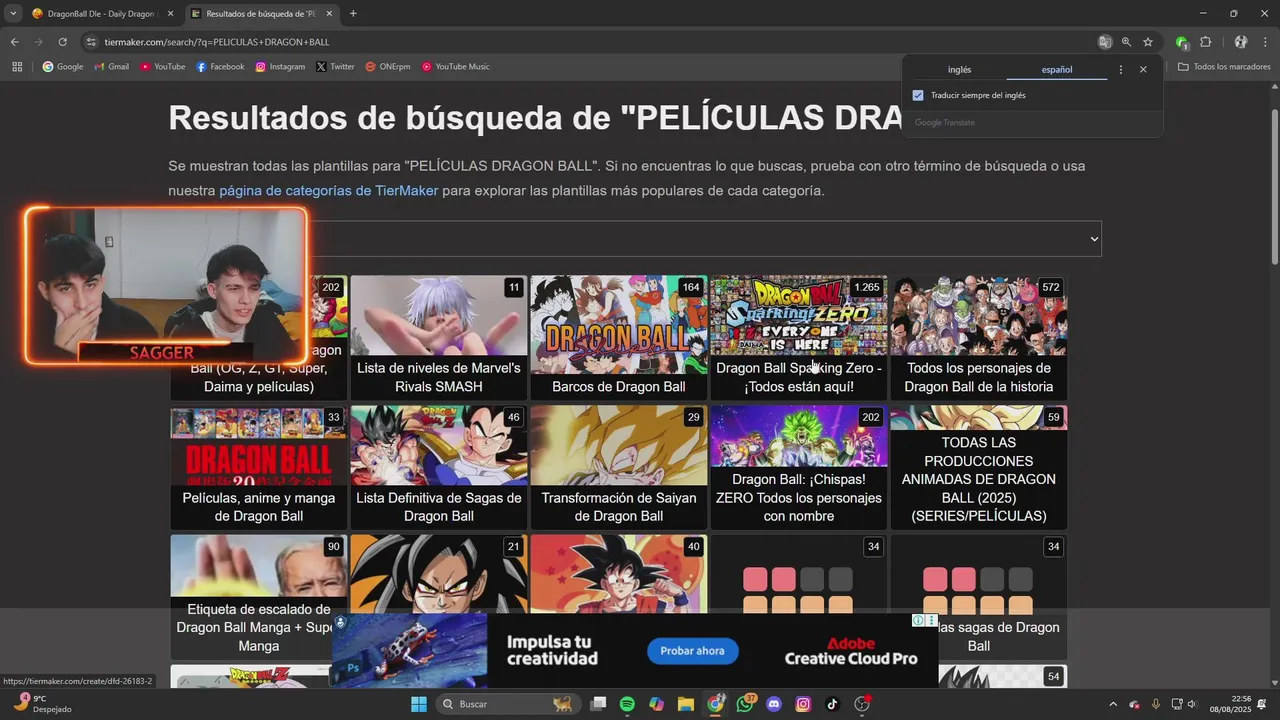The height and width of the screenshot is (720, 1280).
Task: Open the YouTube bookmark
Action: [162, 67]
